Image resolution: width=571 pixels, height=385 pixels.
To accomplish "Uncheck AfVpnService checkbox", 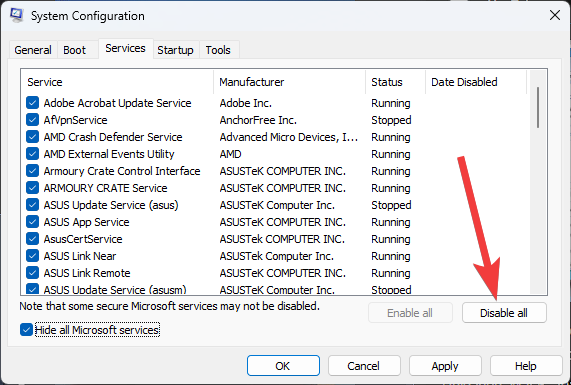I will (32, 119).
